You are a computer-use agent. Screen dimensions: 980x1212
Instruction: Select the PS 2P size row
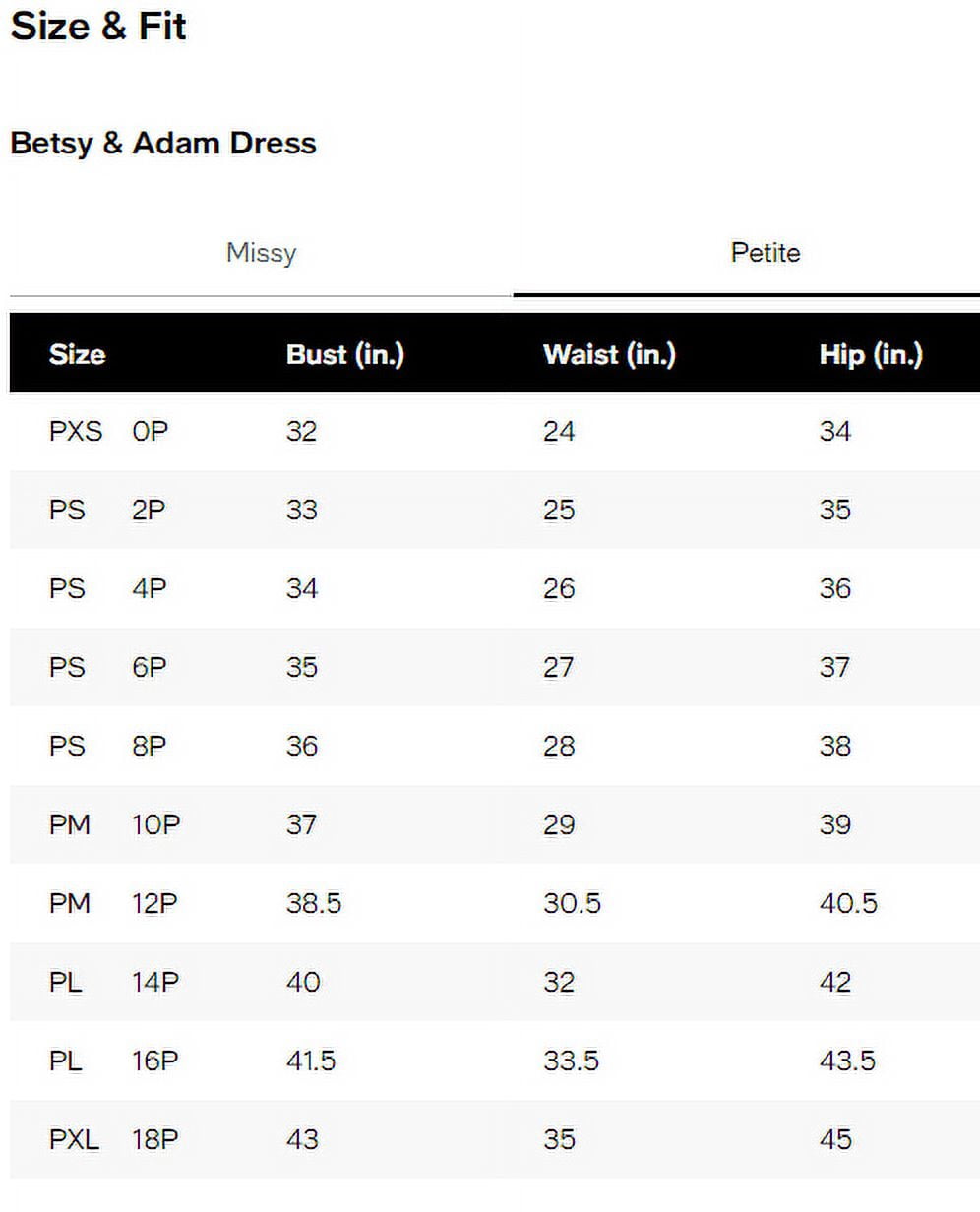(495, 510)
